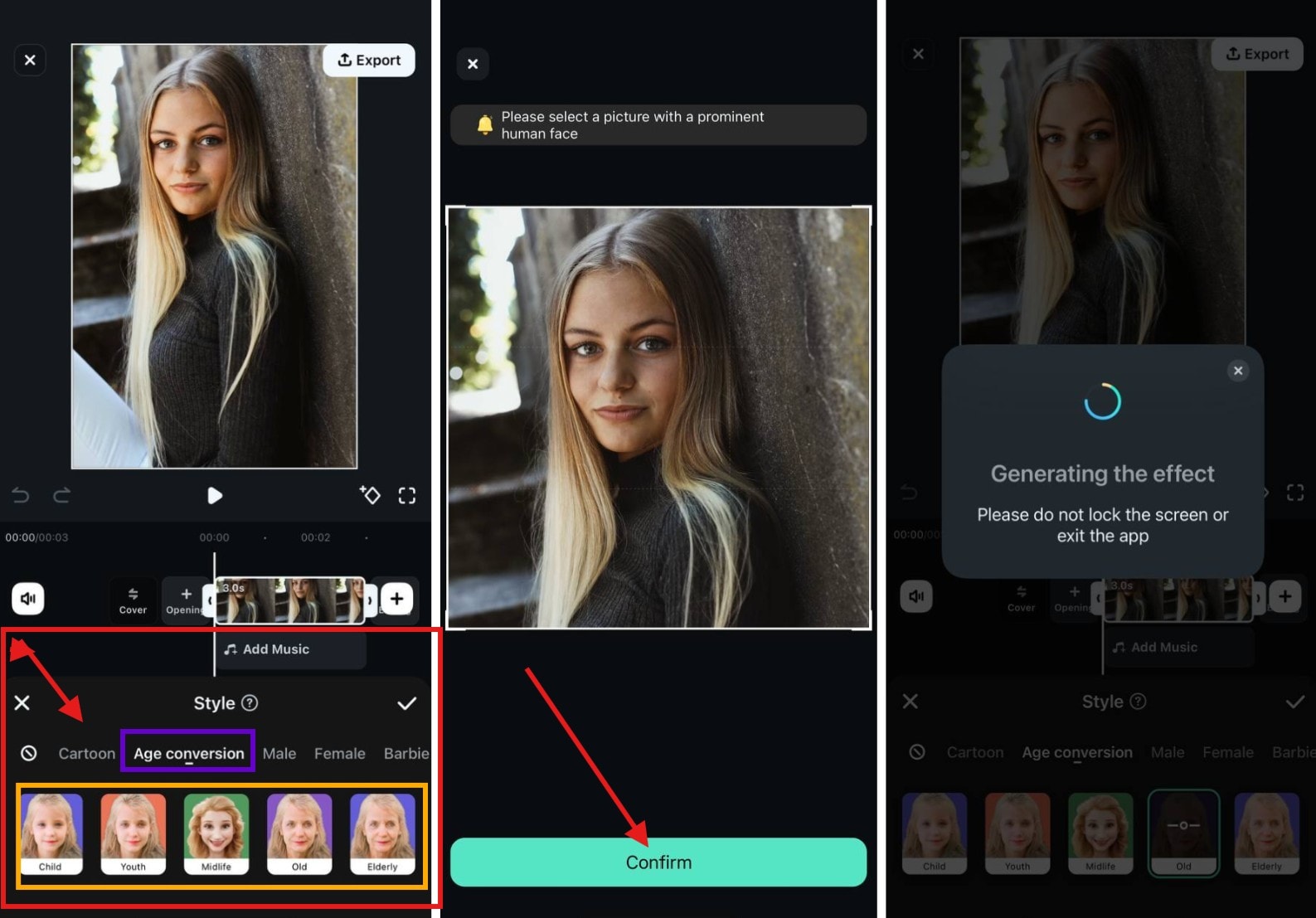The width and height of the screenshot is (1316, 918).
Task: Cancel Style panel X in right screen
Action: 911,702
